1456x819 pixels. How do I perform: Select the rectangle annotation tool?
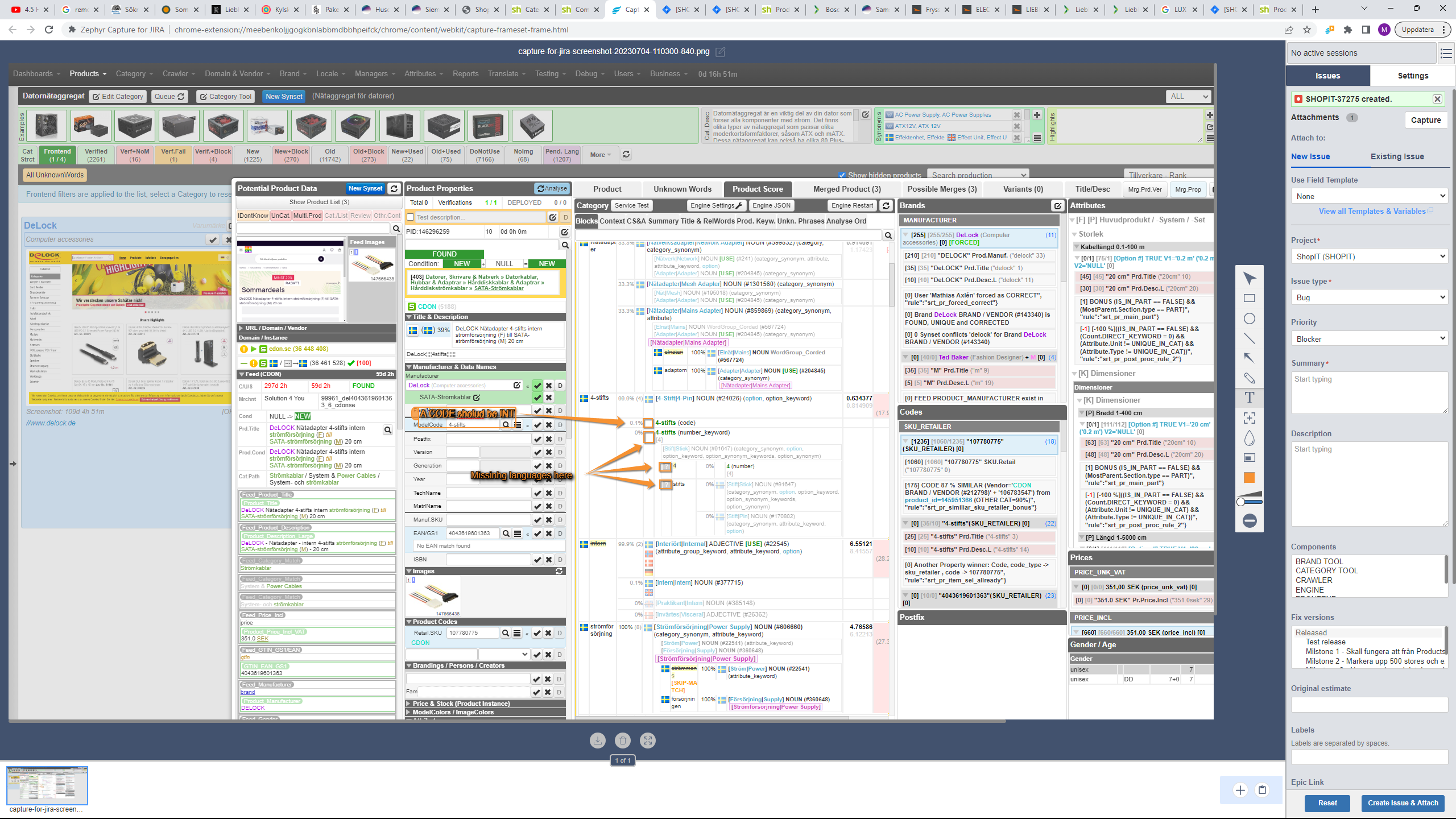(x=1249, y=298)
